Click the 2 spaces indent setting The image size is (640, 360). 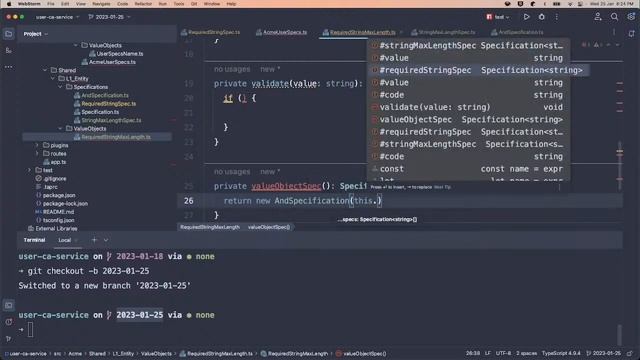(527, 353)
